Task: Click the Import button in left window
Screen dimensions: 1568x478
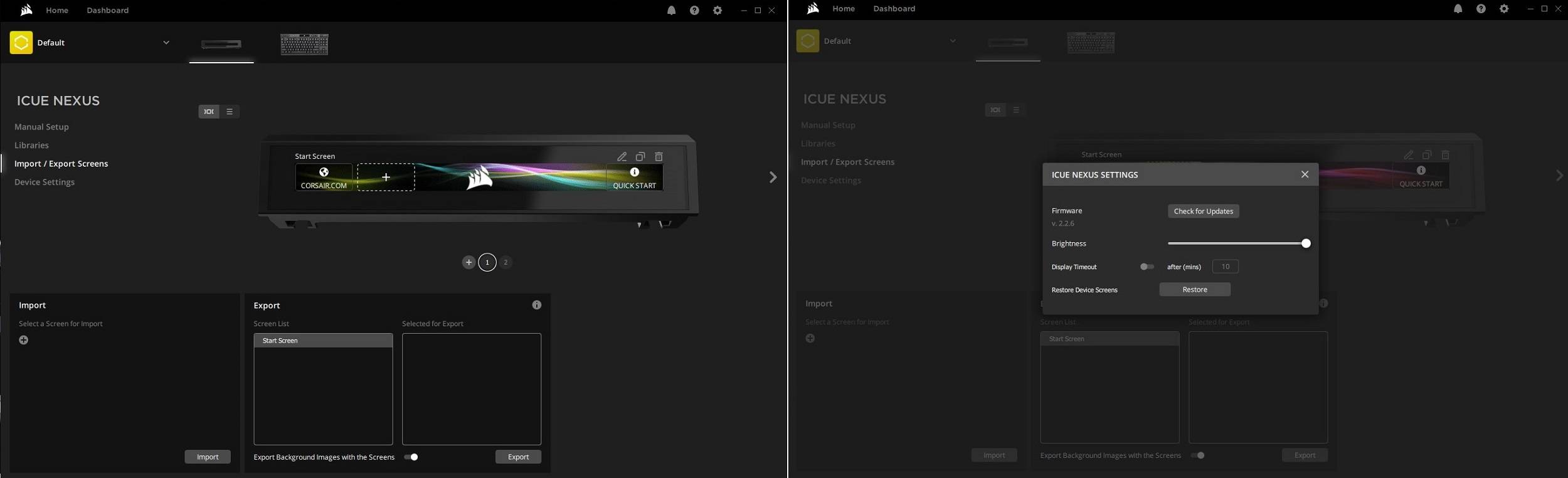Action: tap(208, 457)
